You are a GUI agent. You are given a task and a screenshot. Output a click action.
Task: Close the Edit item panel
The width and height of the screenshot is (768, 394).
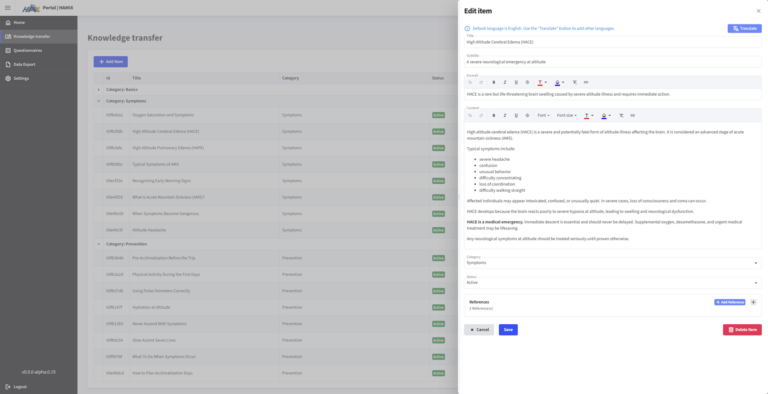click(x=759, y=11)
